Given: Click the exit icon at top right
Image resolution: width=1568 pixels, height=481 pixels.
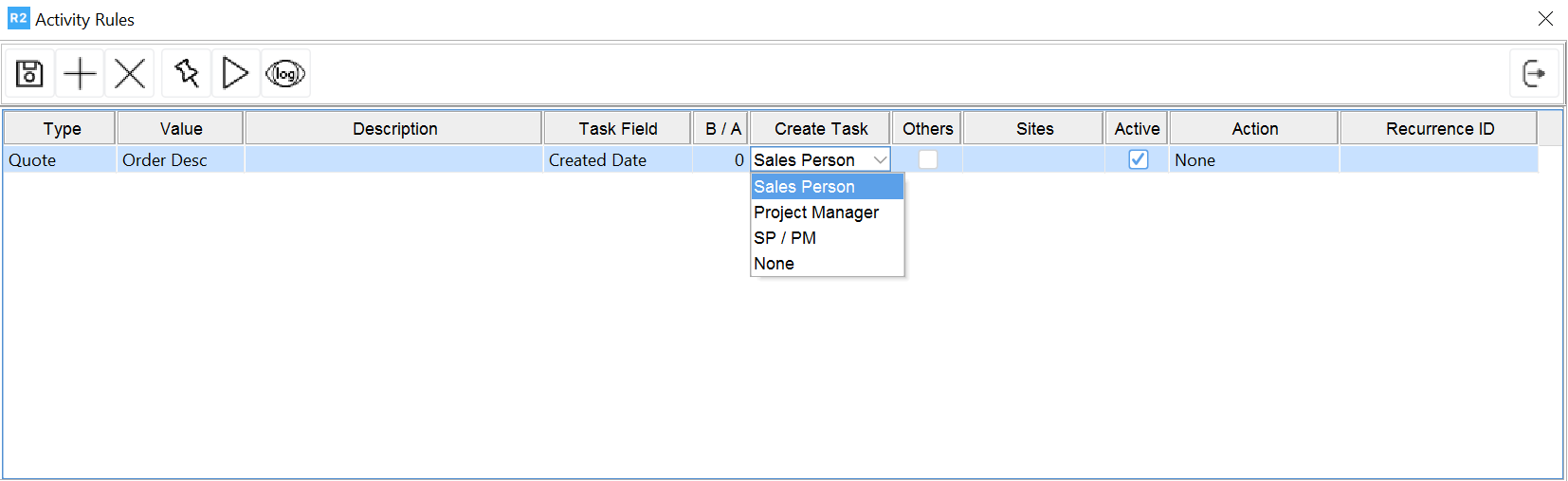Looking at the screenshot, I should pyautogui.click(x=1533, y=73).
